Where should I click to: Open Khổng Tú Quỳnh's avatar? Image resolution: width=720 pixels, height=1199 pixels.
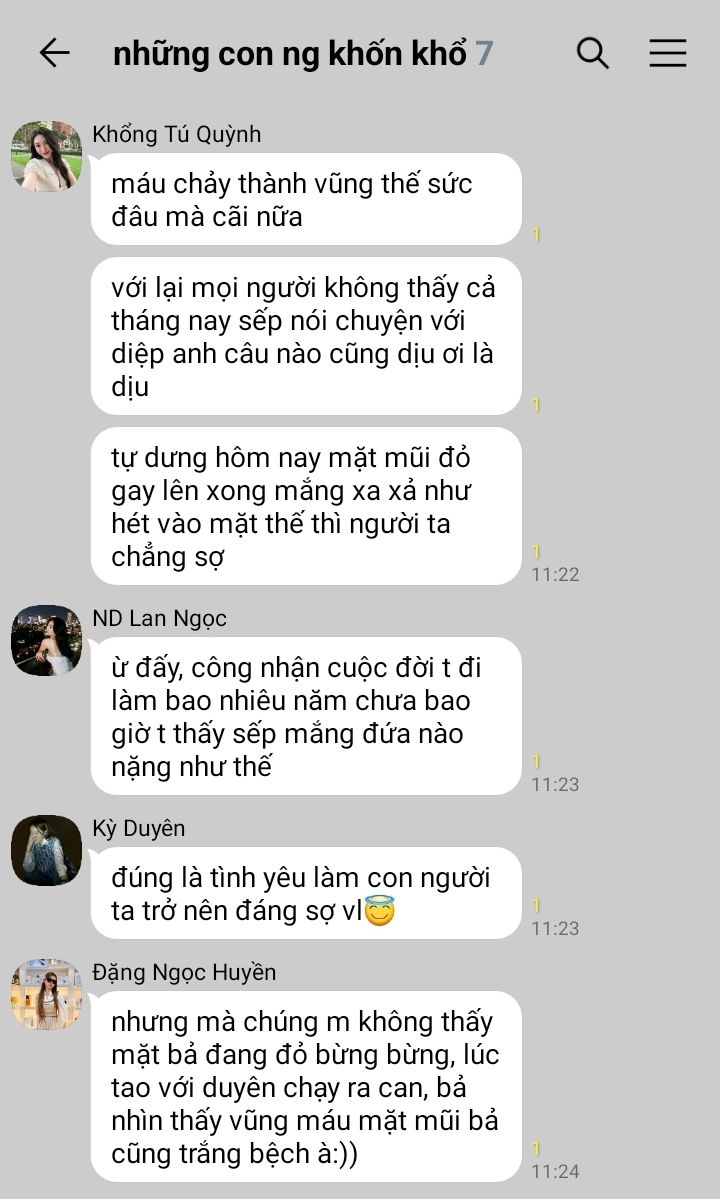coord(47,156)
